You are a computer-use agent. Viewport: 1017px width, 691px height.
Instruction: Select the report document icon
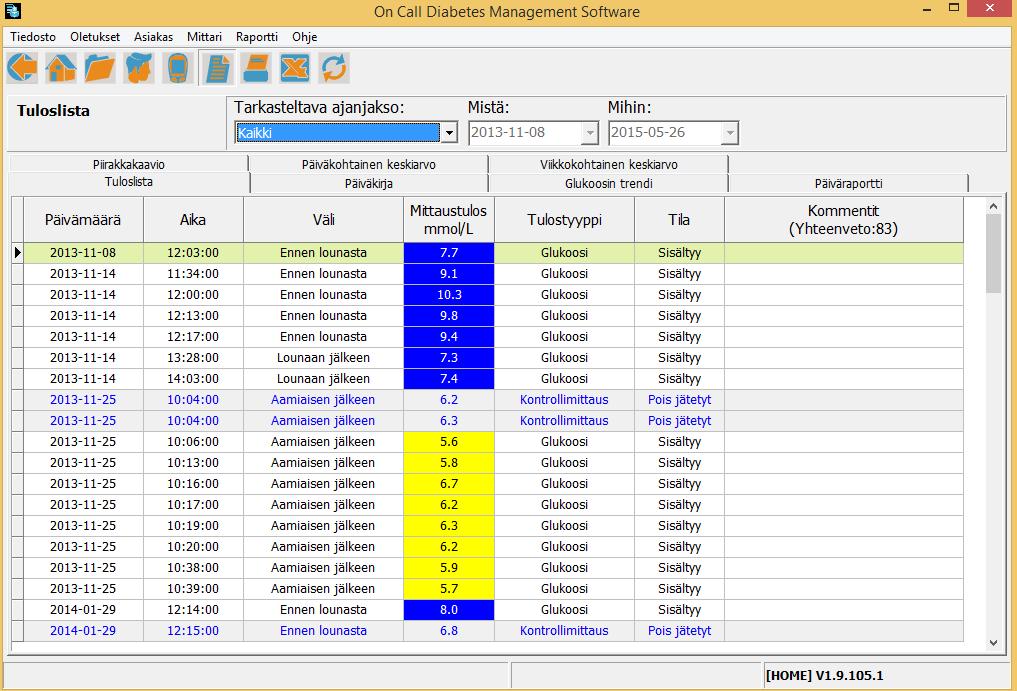(217, 68)
